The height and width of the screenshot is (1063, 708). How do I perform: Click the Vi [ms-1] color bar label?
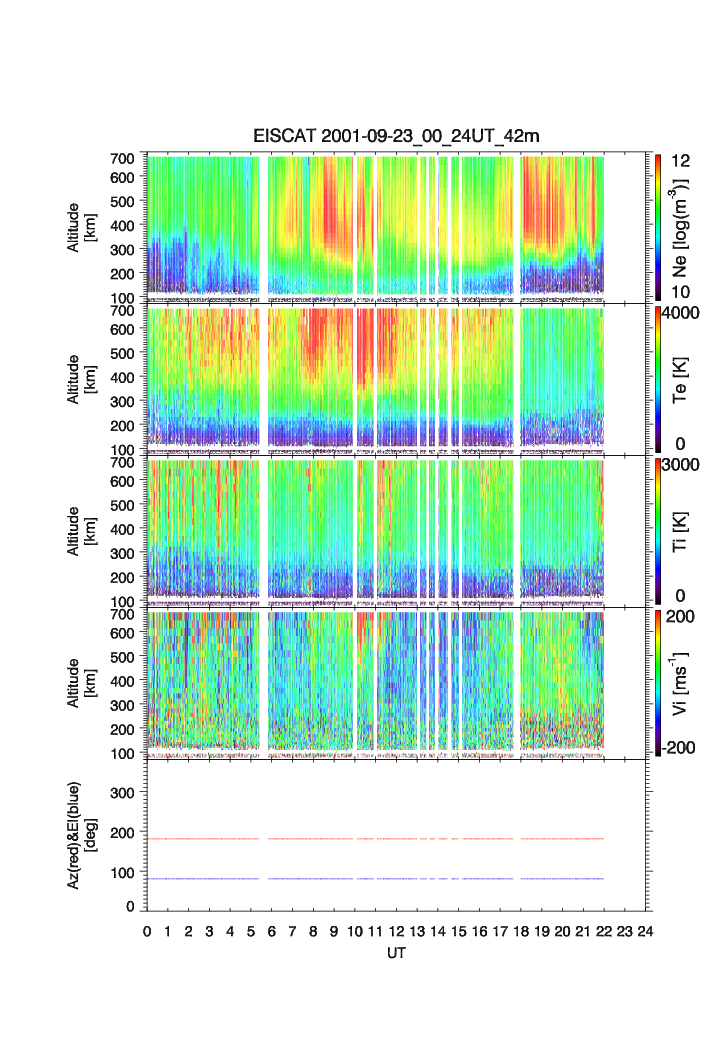681,682
